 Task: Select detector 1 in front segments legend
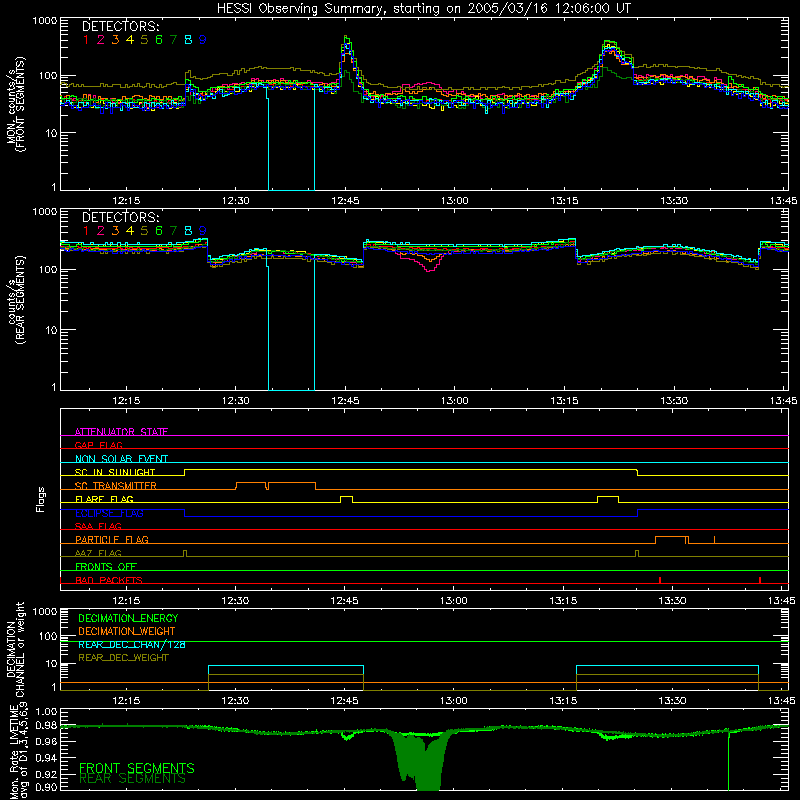[86, 40]
